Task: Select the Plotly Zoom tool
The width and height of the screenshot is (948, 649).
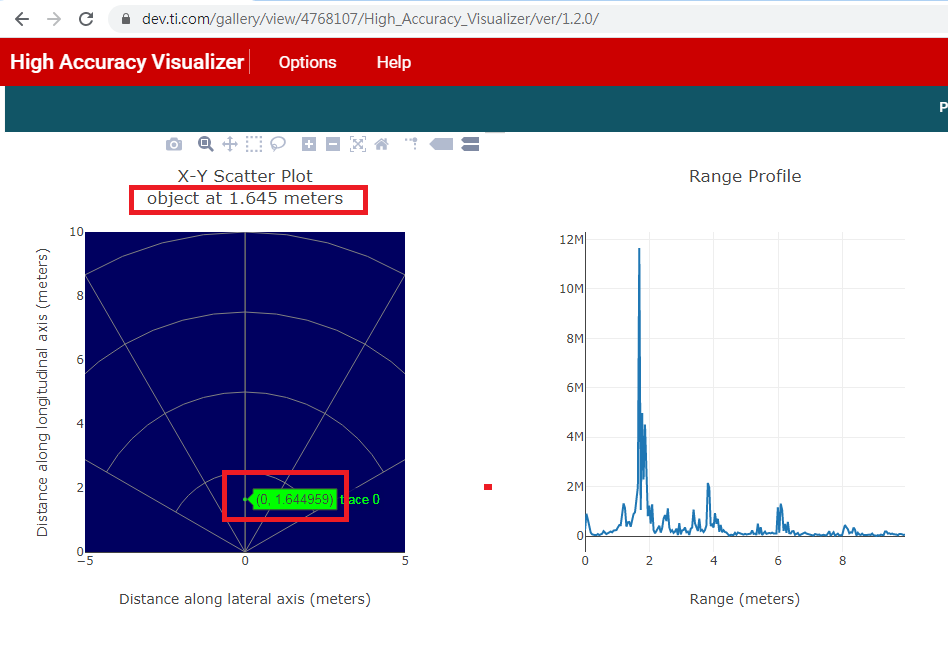Action: pyautogui.click(x=206, y=144)
